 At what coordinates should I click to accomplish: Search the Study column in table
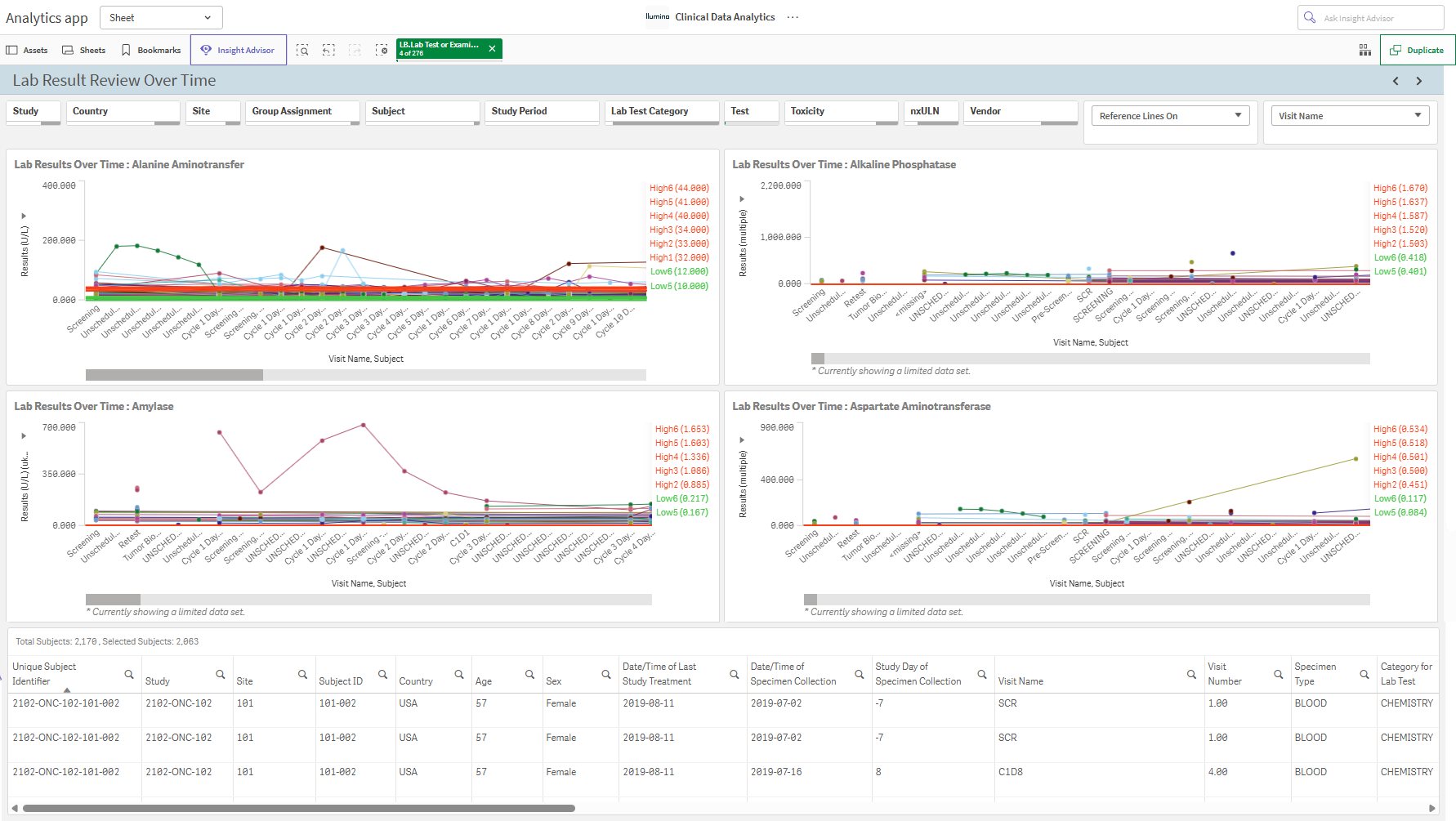tap(220, 675)
